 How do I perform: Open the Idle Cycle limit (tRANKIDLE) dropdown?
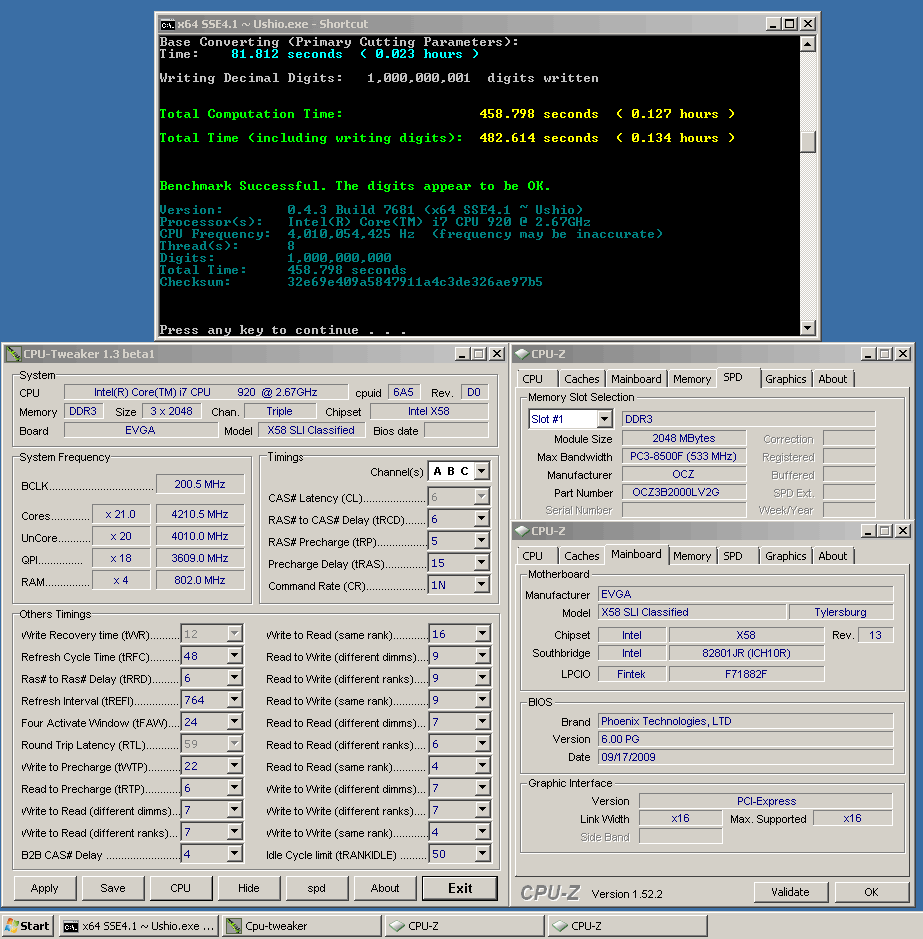tap(482, 855)
